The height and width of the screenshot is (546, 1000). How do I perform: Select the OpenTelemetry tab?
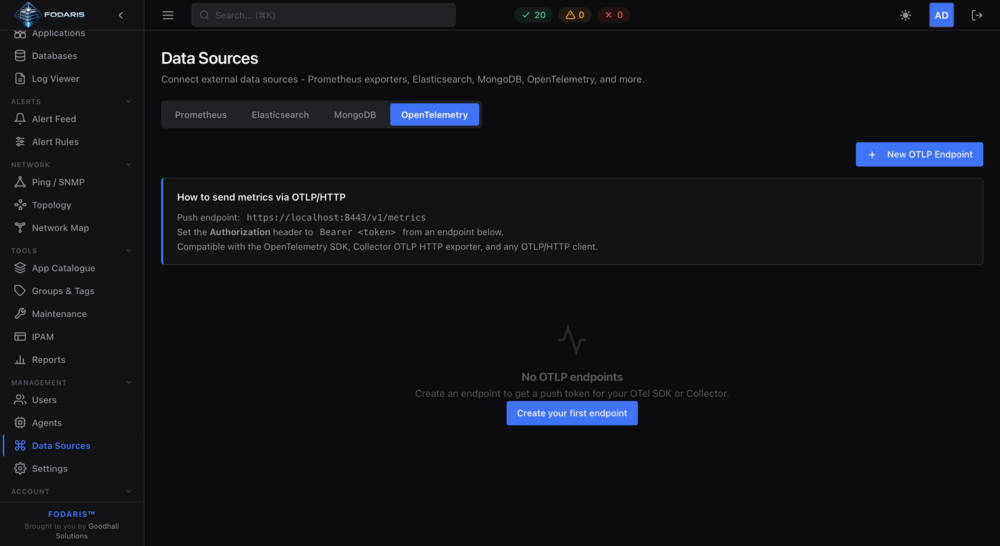(434, 115)
